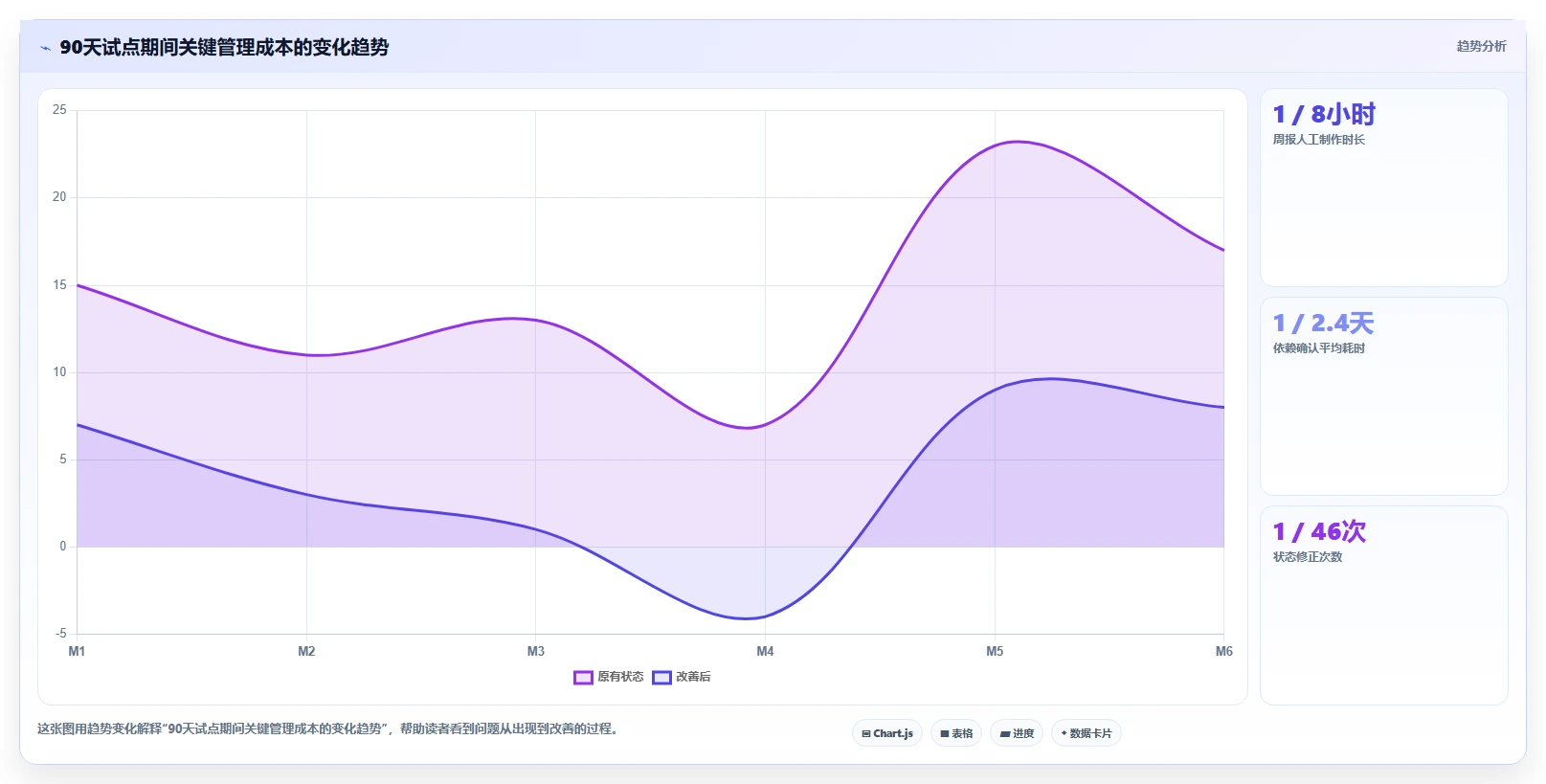Click the 1 / 46次 metric card value
This screenshot has width=1546, height=784.
pos(1319,532)
